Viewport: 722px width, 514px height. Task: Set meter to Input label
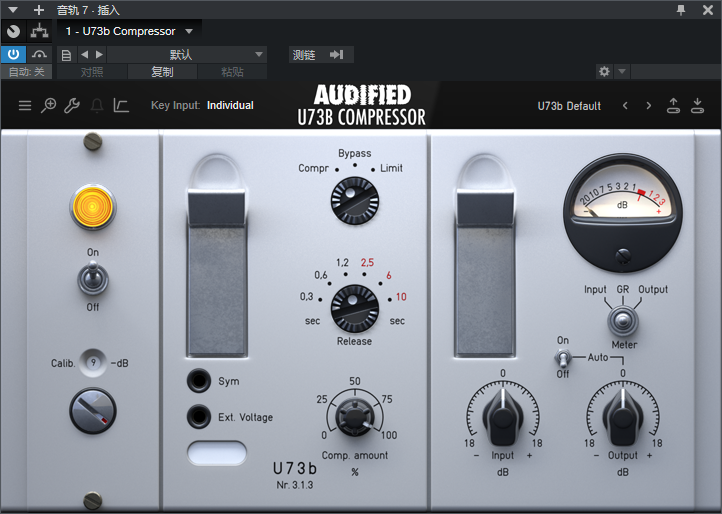point(595,289)
